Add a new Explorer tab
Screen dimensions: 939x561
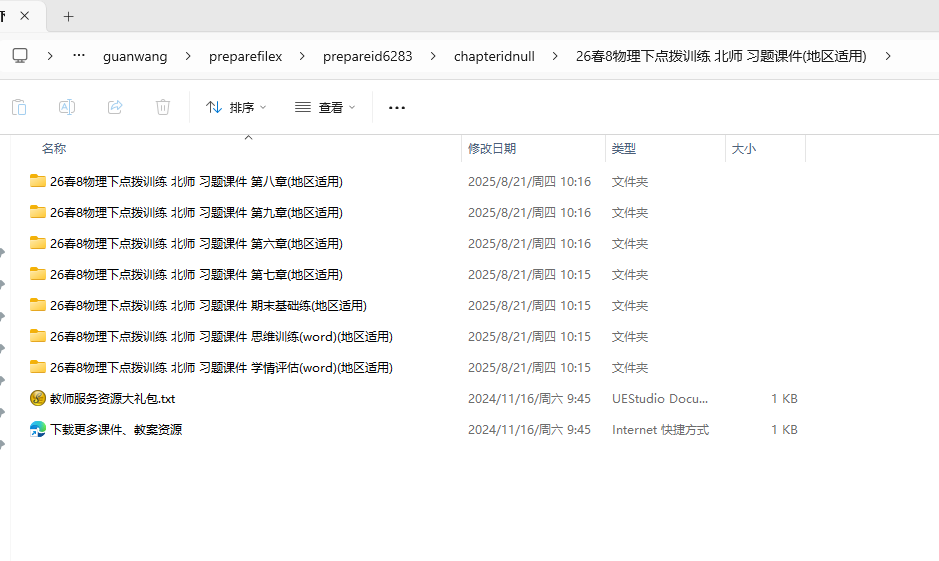pyautogui.click(x=68, y=17)
